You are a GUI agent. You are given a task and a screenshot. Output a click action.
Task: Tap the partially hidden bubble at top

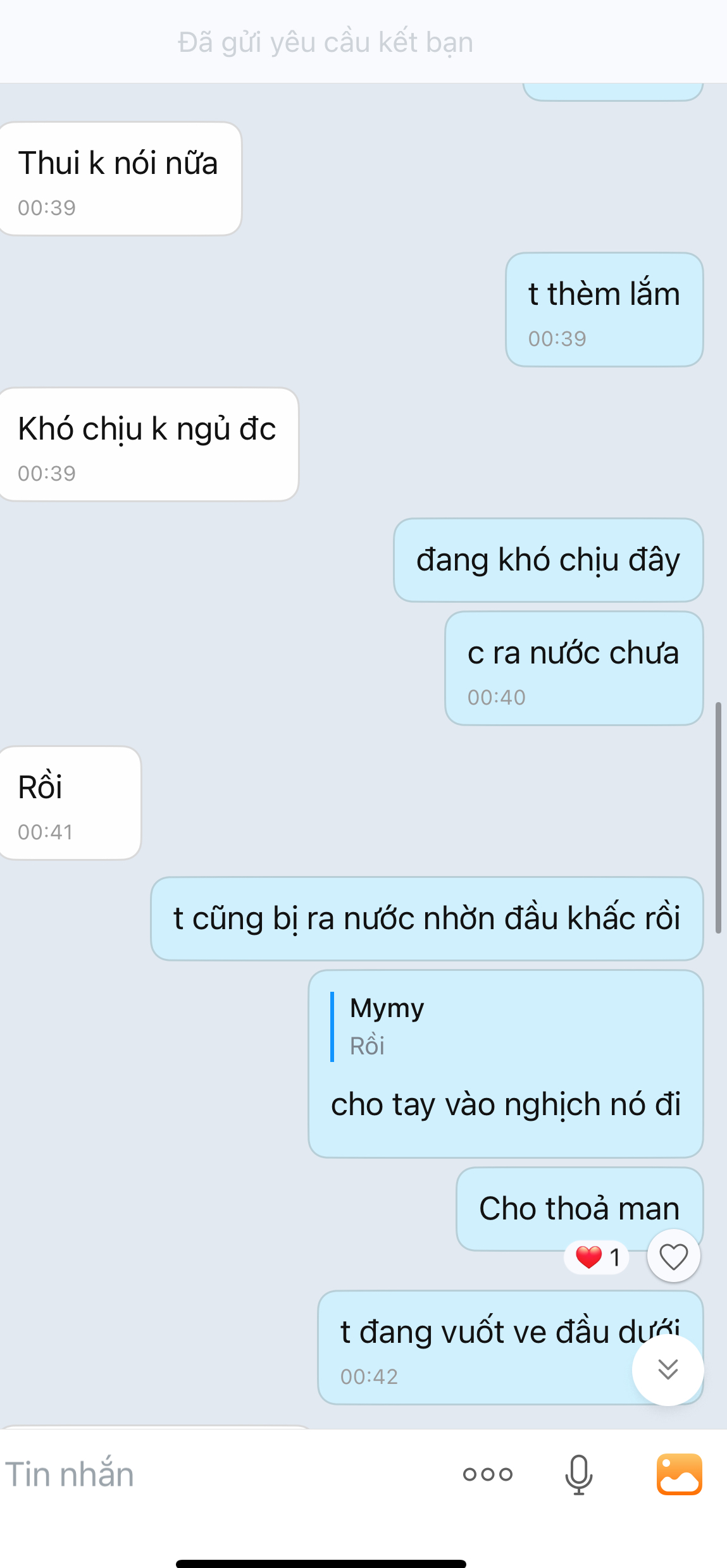pyautogui.click(x=612, y=92)
